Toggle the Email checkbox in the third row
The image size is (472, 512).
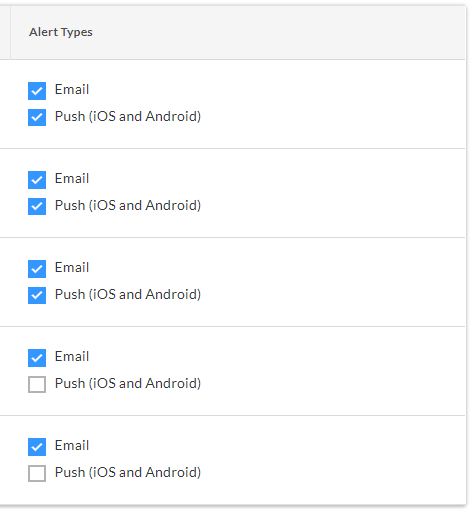[x=37, y=269]
